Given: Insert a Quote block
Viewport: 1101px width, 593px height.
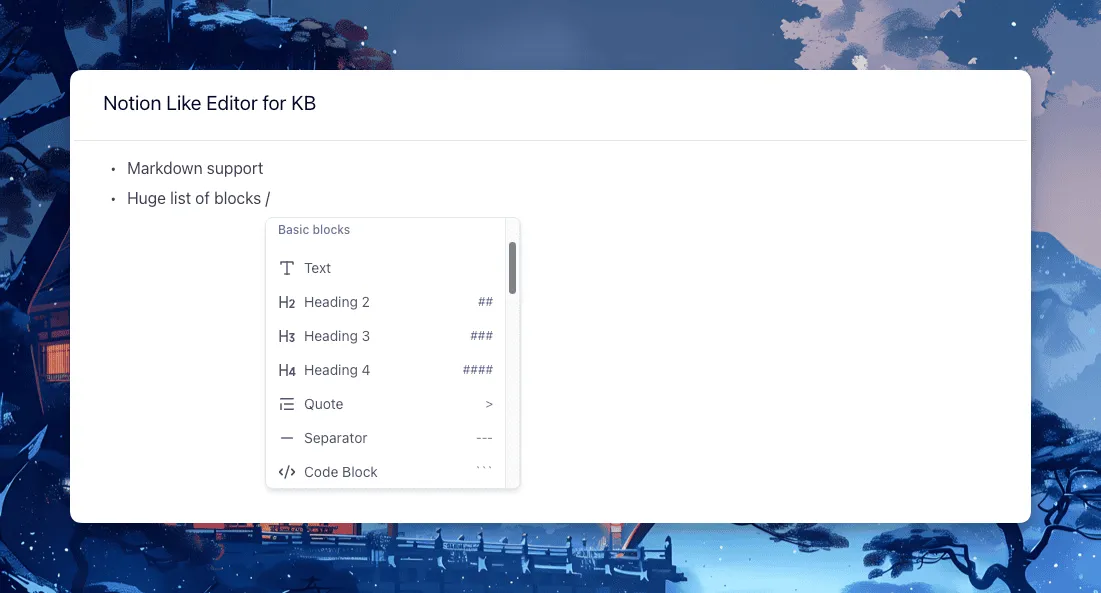Looking at the screenshot, I should pos(385,404).
